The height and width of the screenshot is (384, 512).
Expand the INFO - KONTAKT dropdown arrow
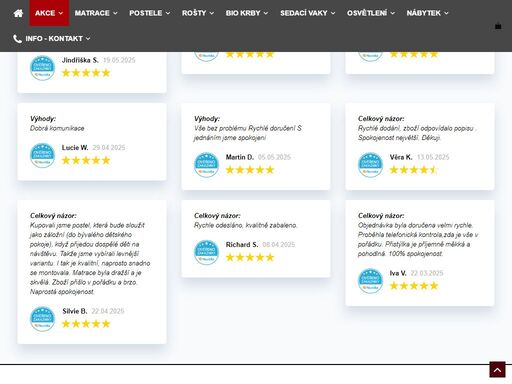pyautogui.click(x=88, y=39)
